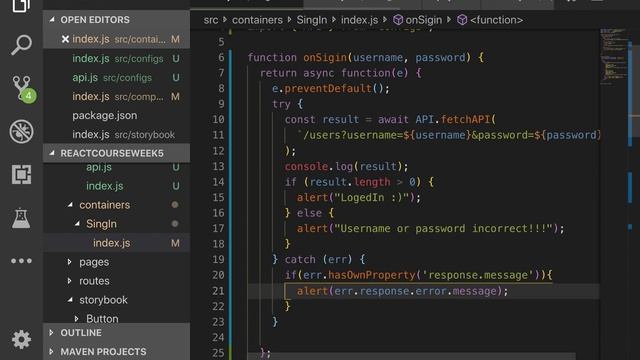Click 'console.log(result);' line
This screenshot has width=640, height=360.
pos(346,167)
